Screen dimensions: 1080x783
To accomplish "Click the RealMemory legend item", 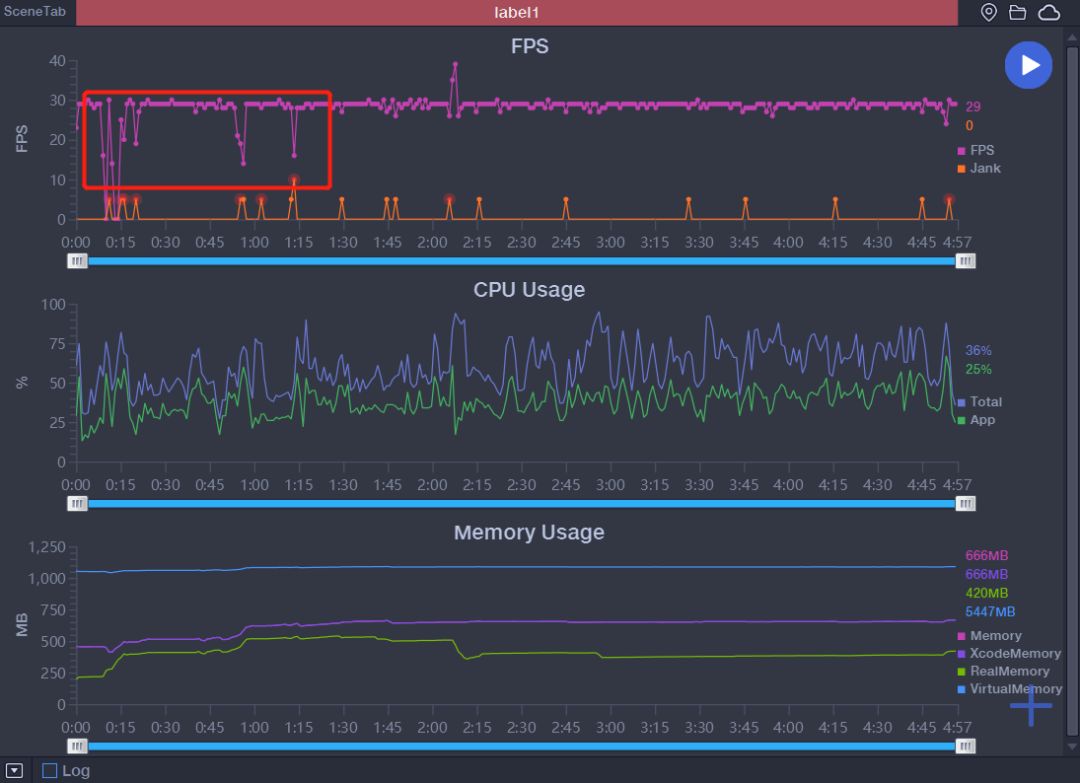I will pyautogui.click(x=1004, y=671).
